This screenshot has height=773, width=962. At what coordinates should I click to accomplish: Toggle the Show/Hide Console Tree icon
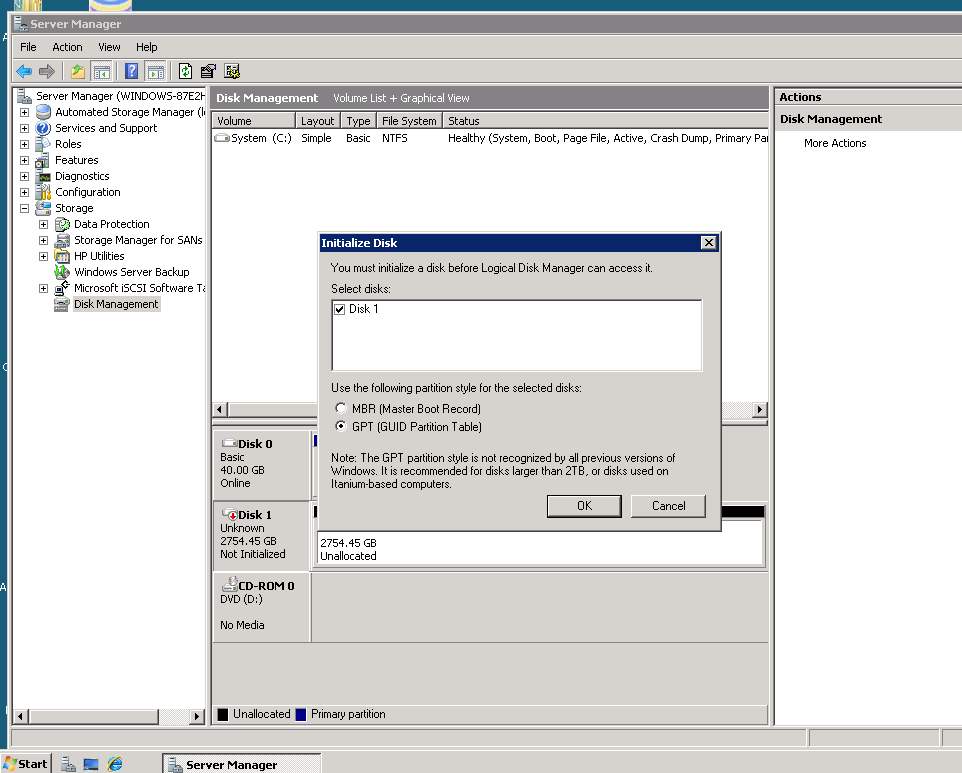click(101, 72)
